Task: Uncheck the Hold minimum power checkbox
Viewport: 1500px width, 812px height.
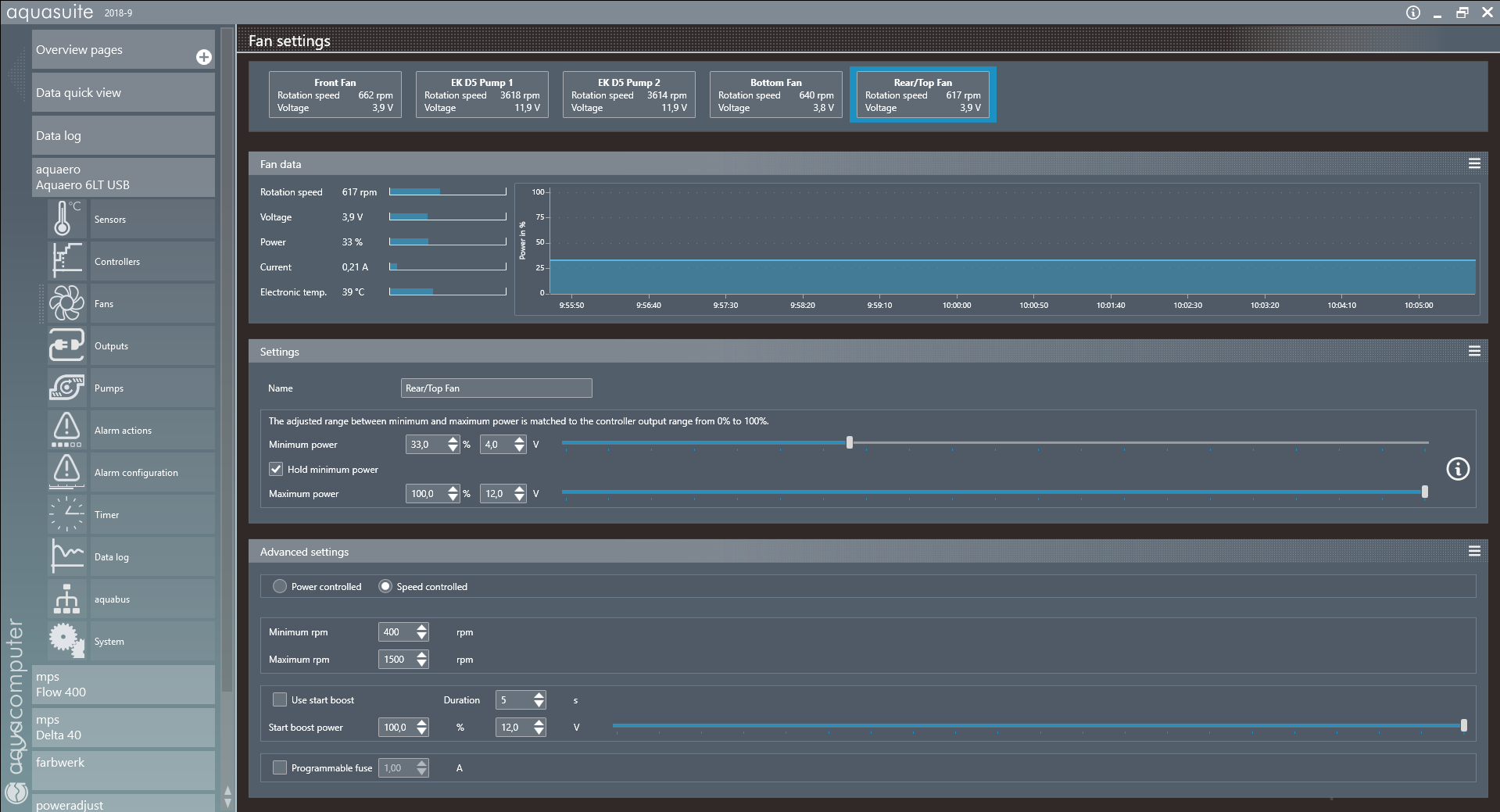Action: pos(276,469)
